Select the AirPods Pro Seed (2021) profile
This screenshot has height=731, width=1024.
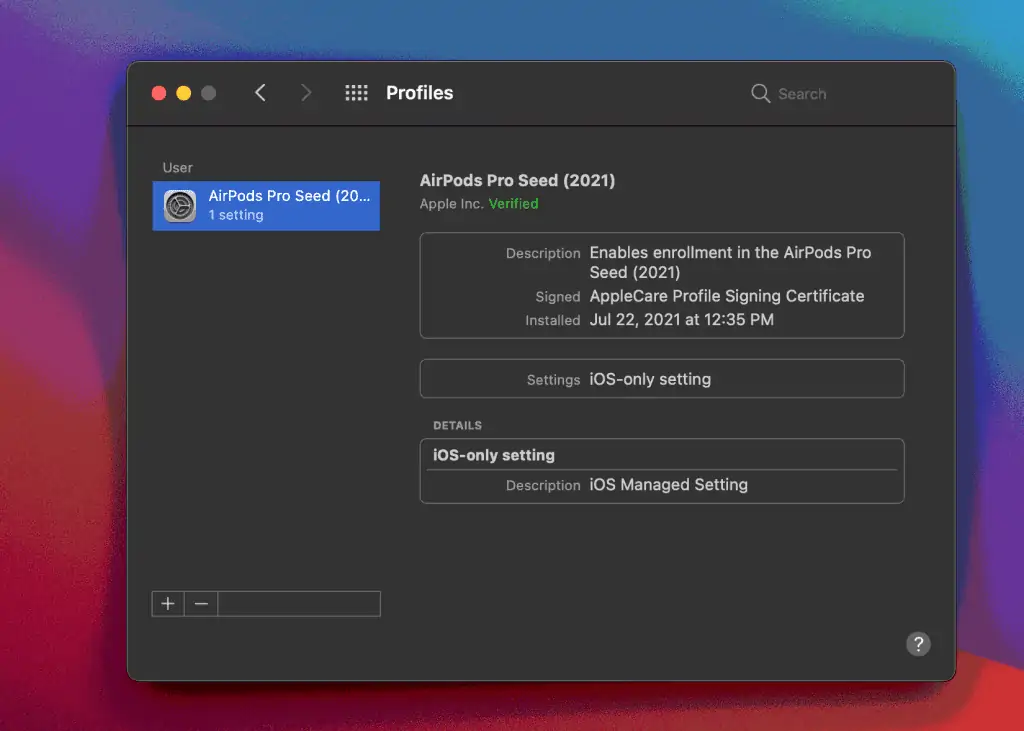(266, 205)
